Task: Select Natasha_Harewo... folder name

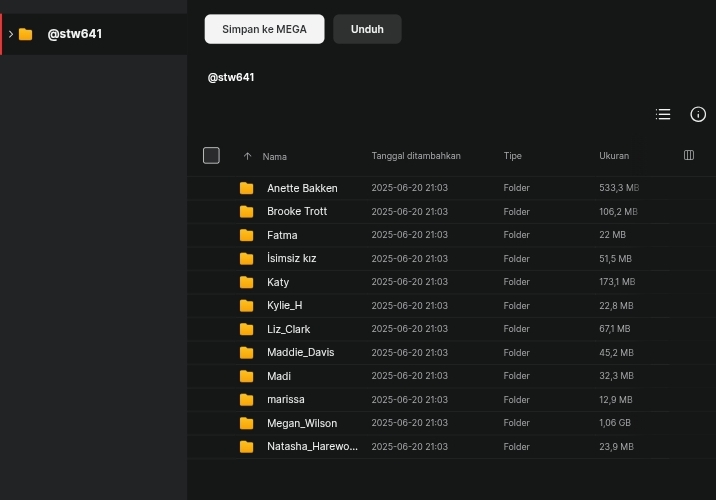Action: coord(312,447)
